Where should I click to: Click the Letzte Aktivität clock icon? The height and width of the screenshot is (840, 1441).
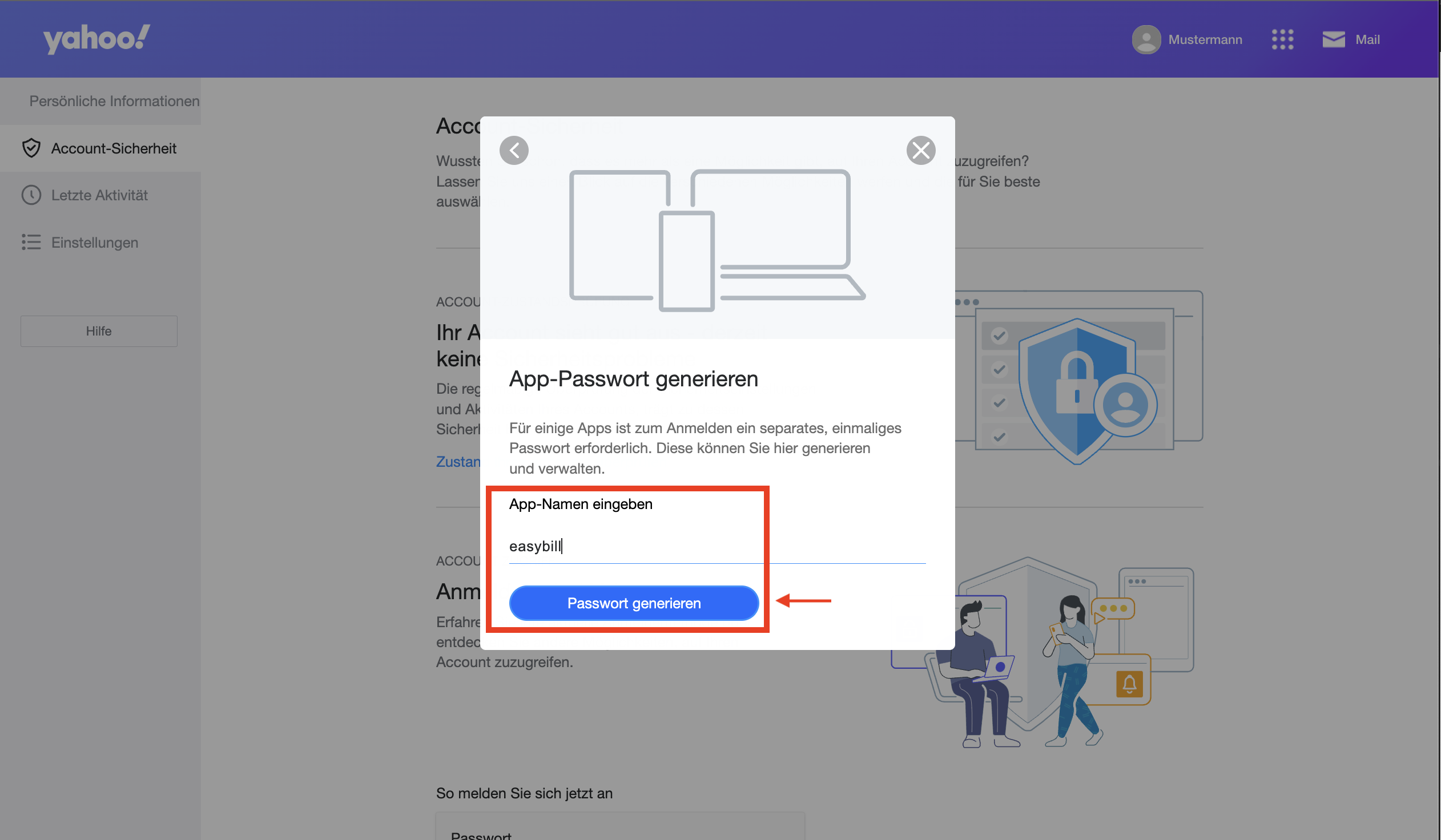click(x=31, y=195)
